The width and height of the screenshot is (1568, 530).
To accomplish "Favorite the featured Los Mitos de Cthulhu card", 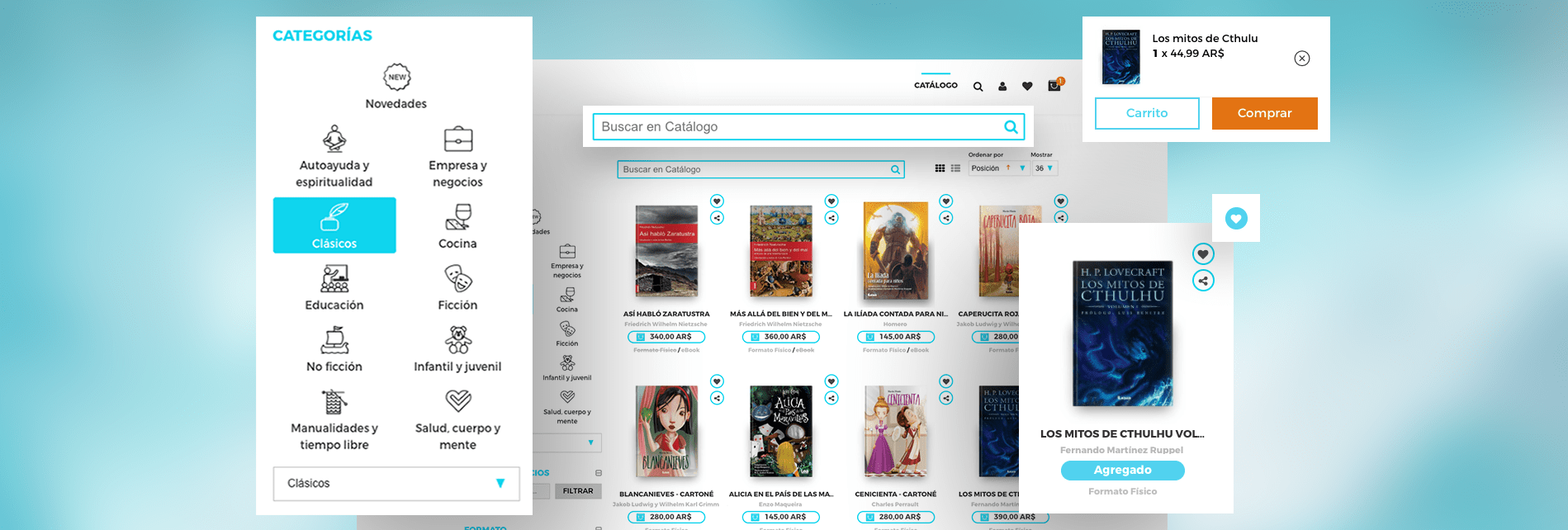I will [x=1203, y=254].
